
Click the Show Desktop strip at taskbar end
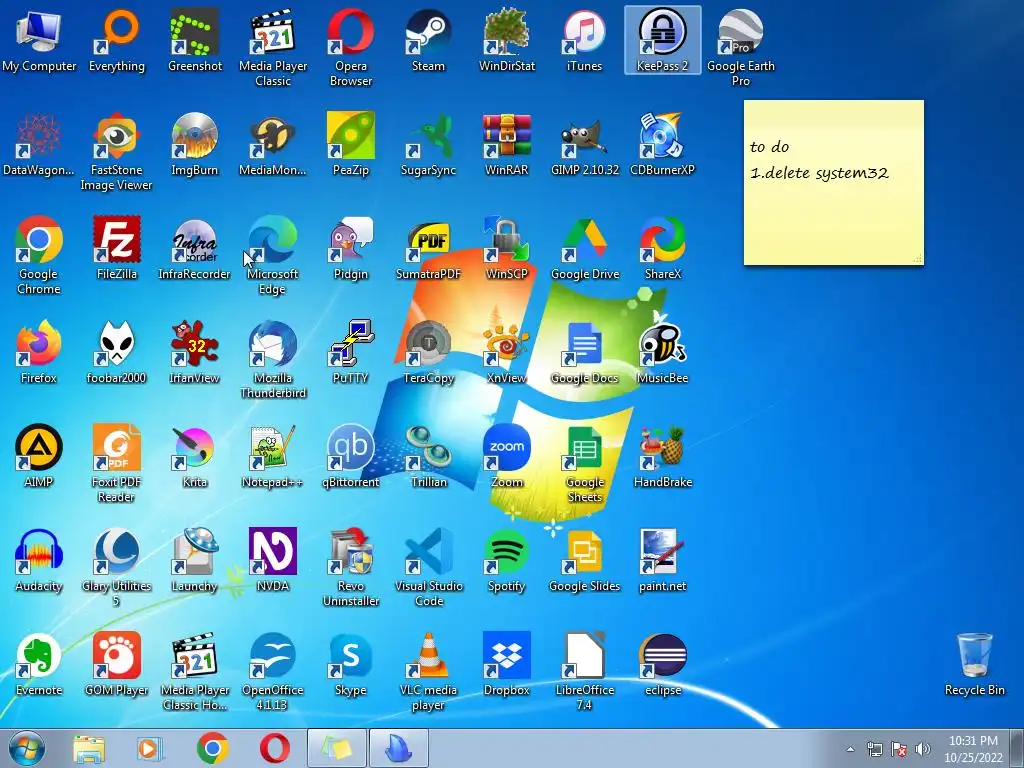[1017, 748]
